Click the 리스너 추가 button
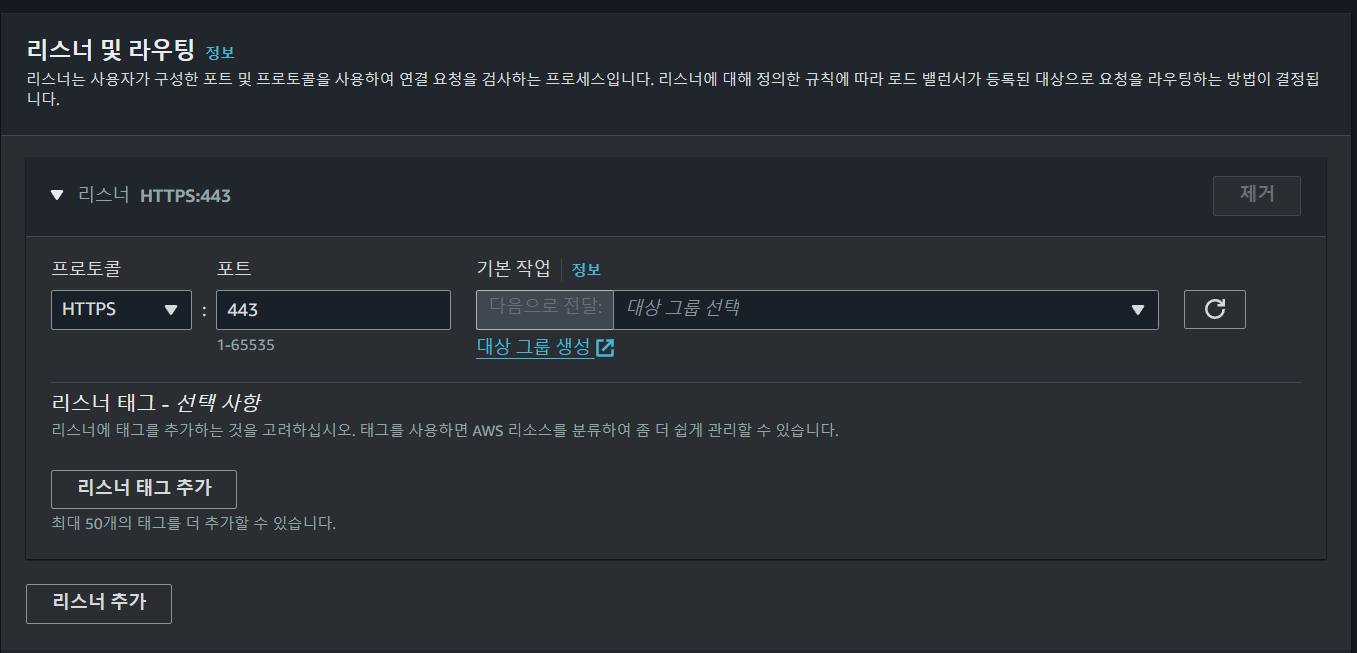 [99, 604]
